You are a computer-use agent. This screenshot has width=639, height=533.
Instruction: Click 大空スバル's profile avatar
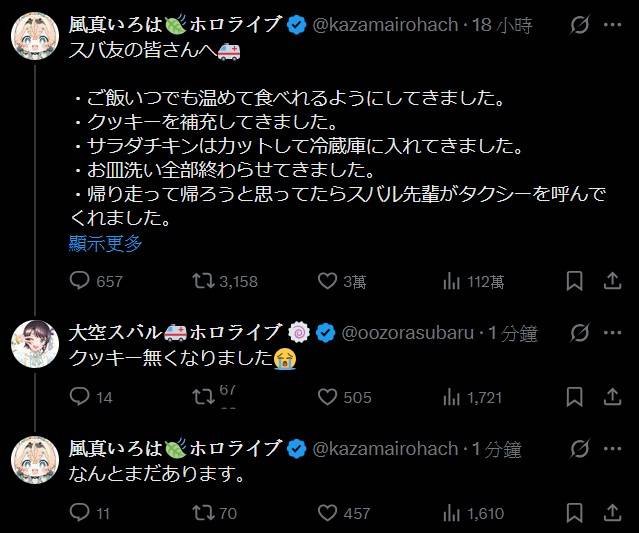tap(31, 343)
